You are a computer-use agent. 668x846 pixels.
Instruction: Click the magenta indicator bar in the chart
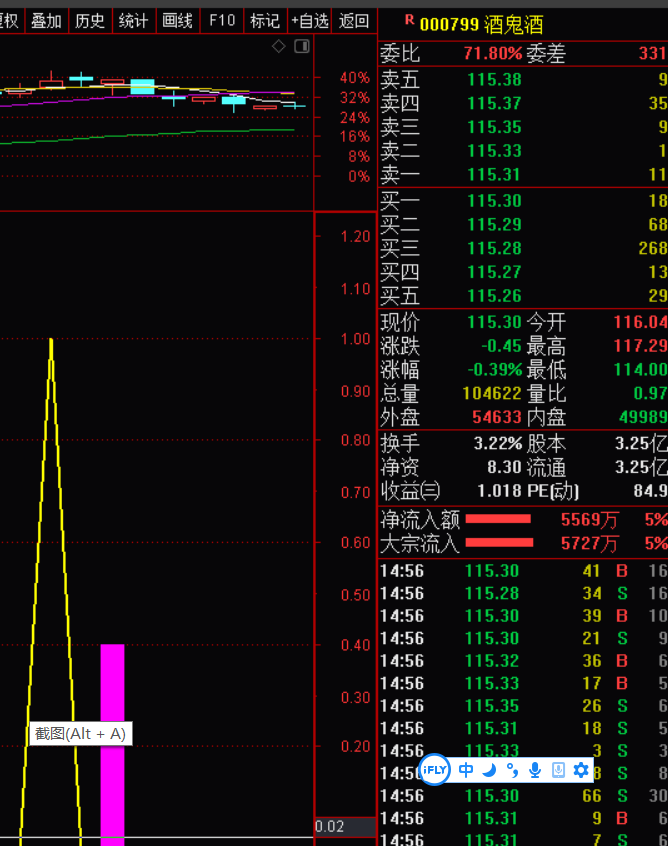pyautogui.click(x=112, y=745)
